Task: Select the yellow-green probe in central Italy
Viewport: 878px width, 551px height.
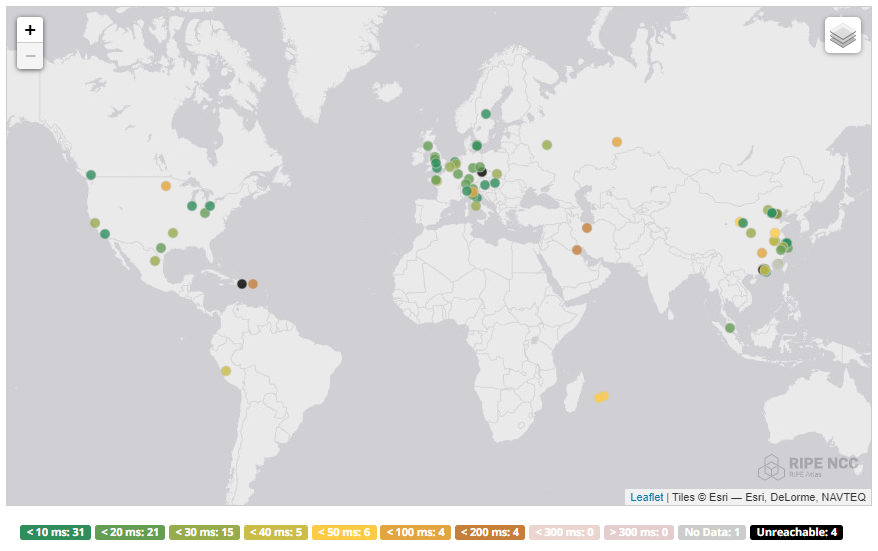Action: (x=476, y=206)
